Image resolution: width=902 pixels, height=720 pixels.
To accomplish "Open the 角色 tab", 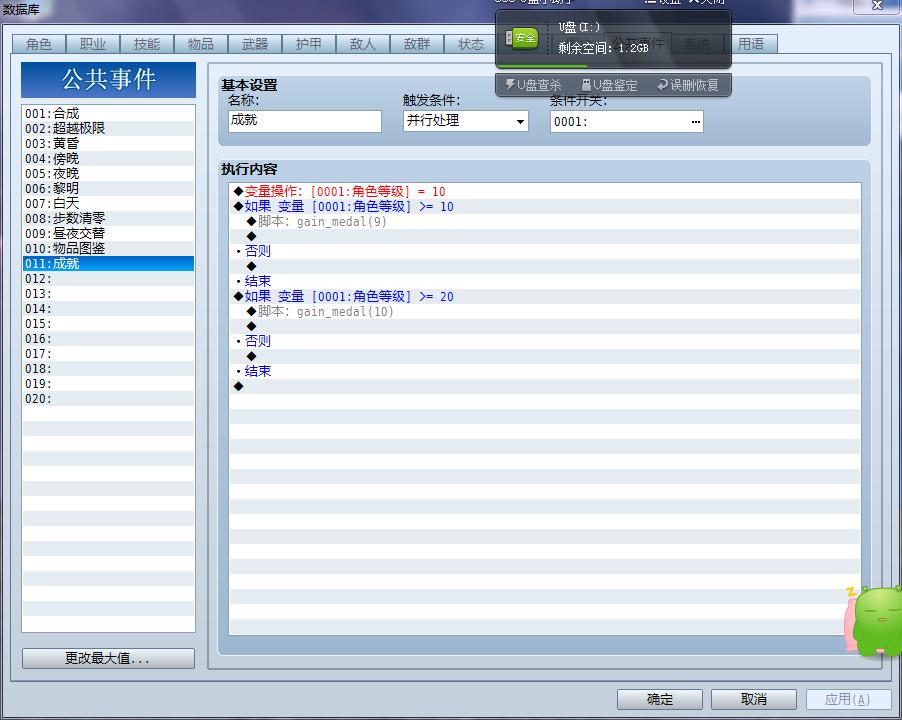I will coord(39,44).
